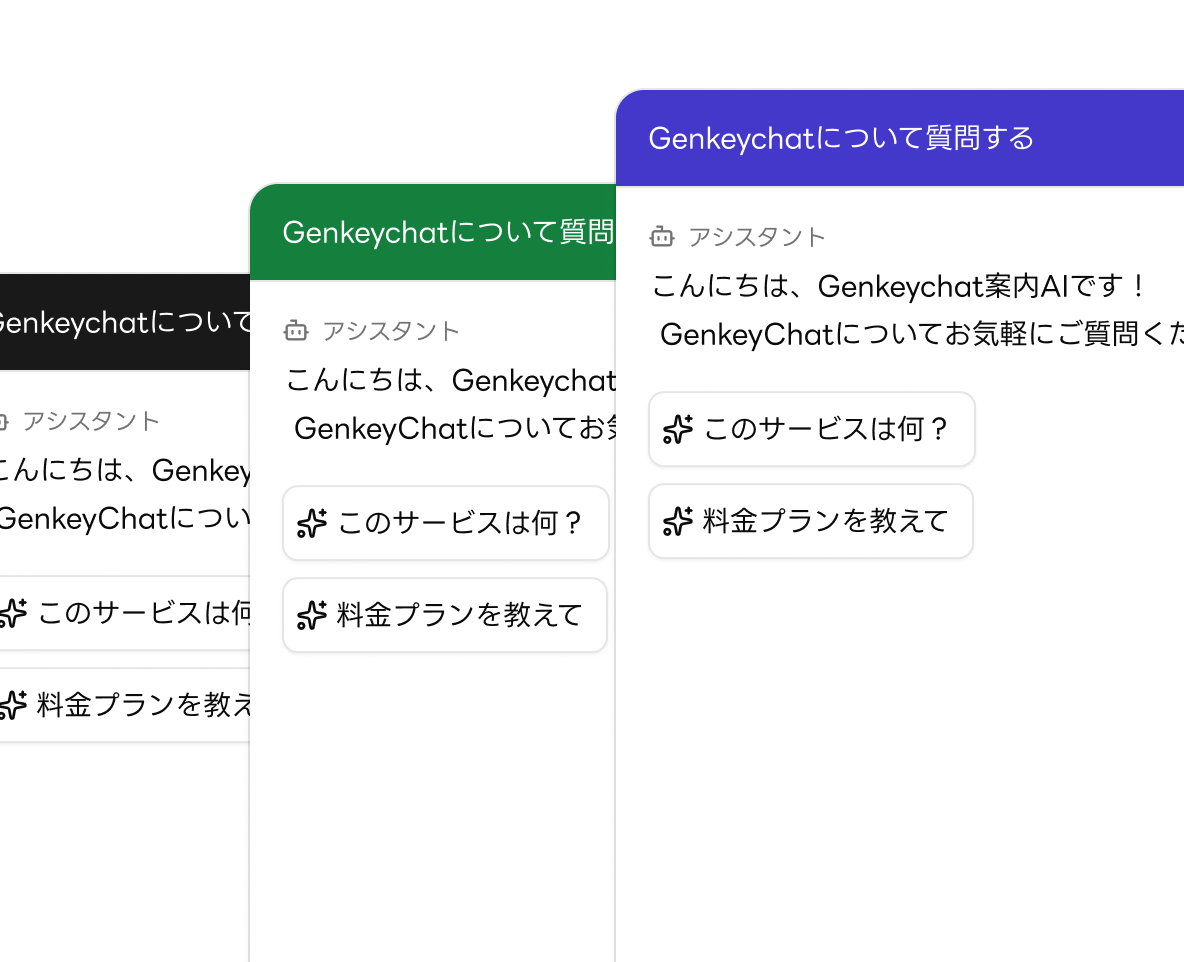
Task: Click the 'アシスタント' label in the purple widget
Action: coord(757,237)
